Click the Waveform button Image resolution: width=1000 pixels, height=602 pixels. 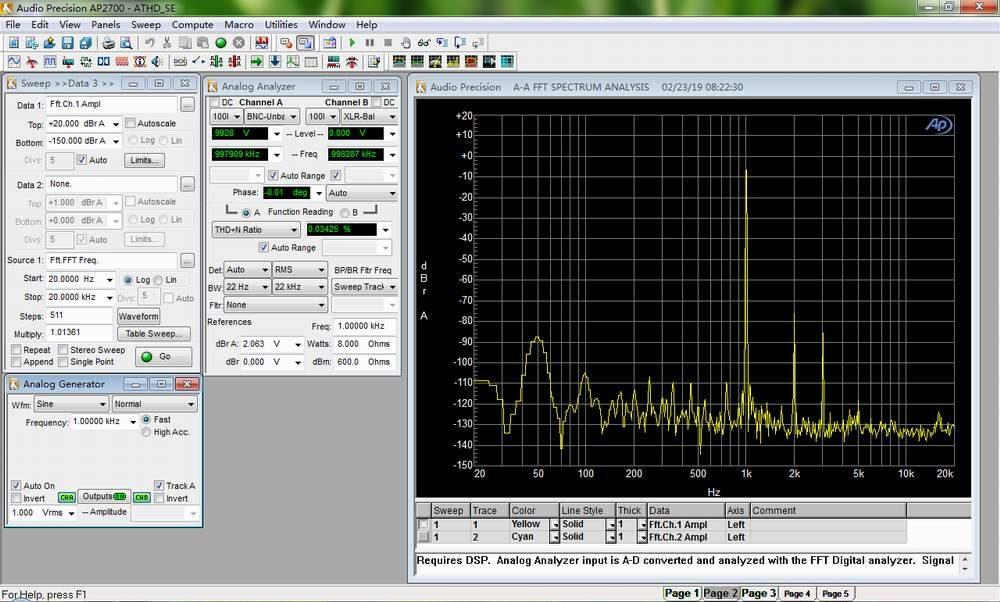(138, 316)
